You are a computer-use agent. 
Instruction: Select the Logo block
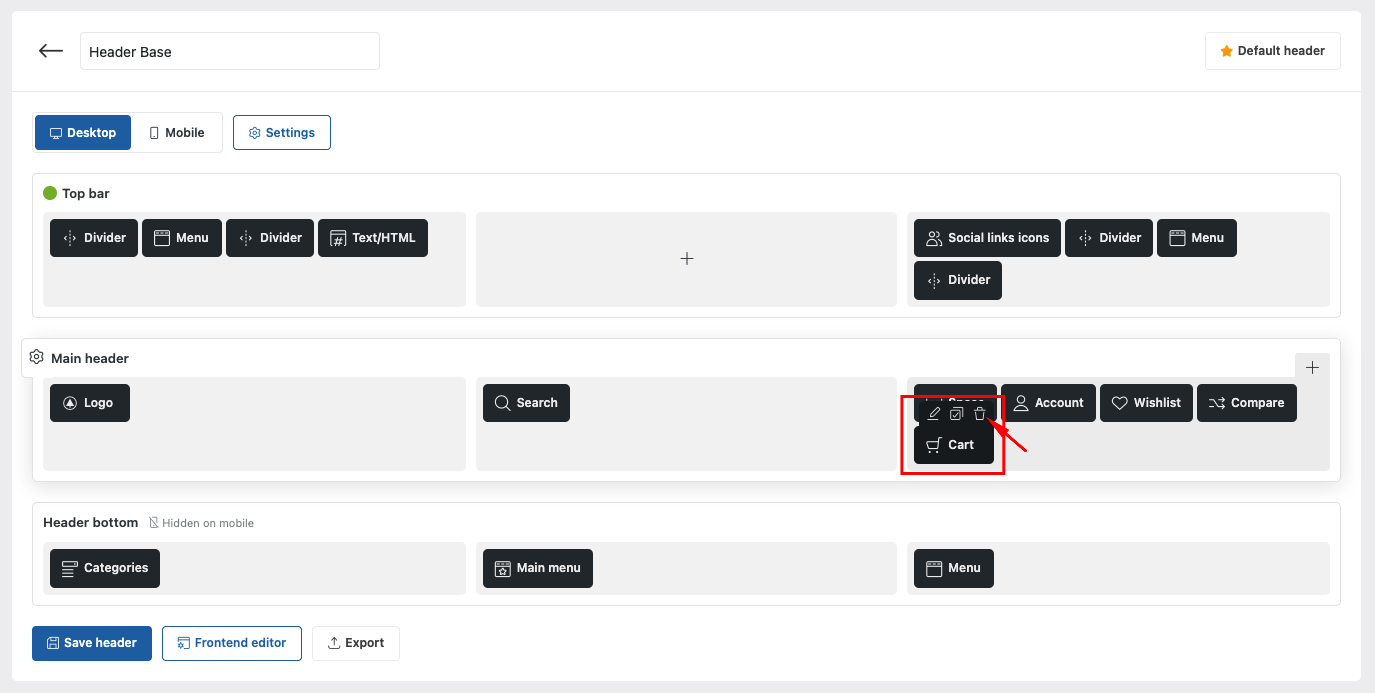click(90, 403)
